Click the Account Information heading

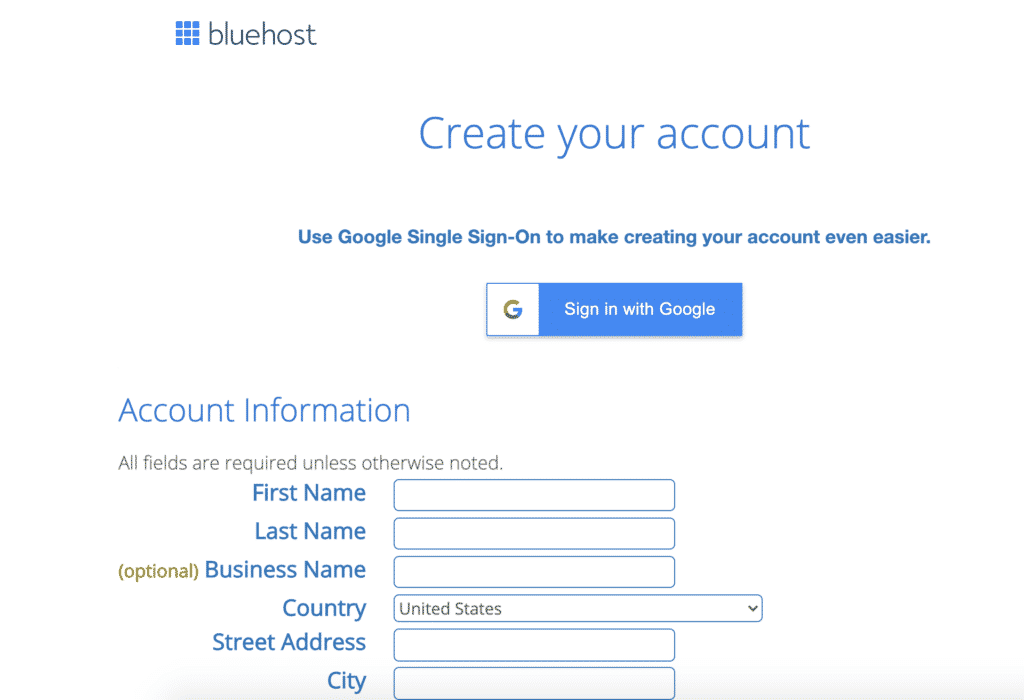click(264, 411)
